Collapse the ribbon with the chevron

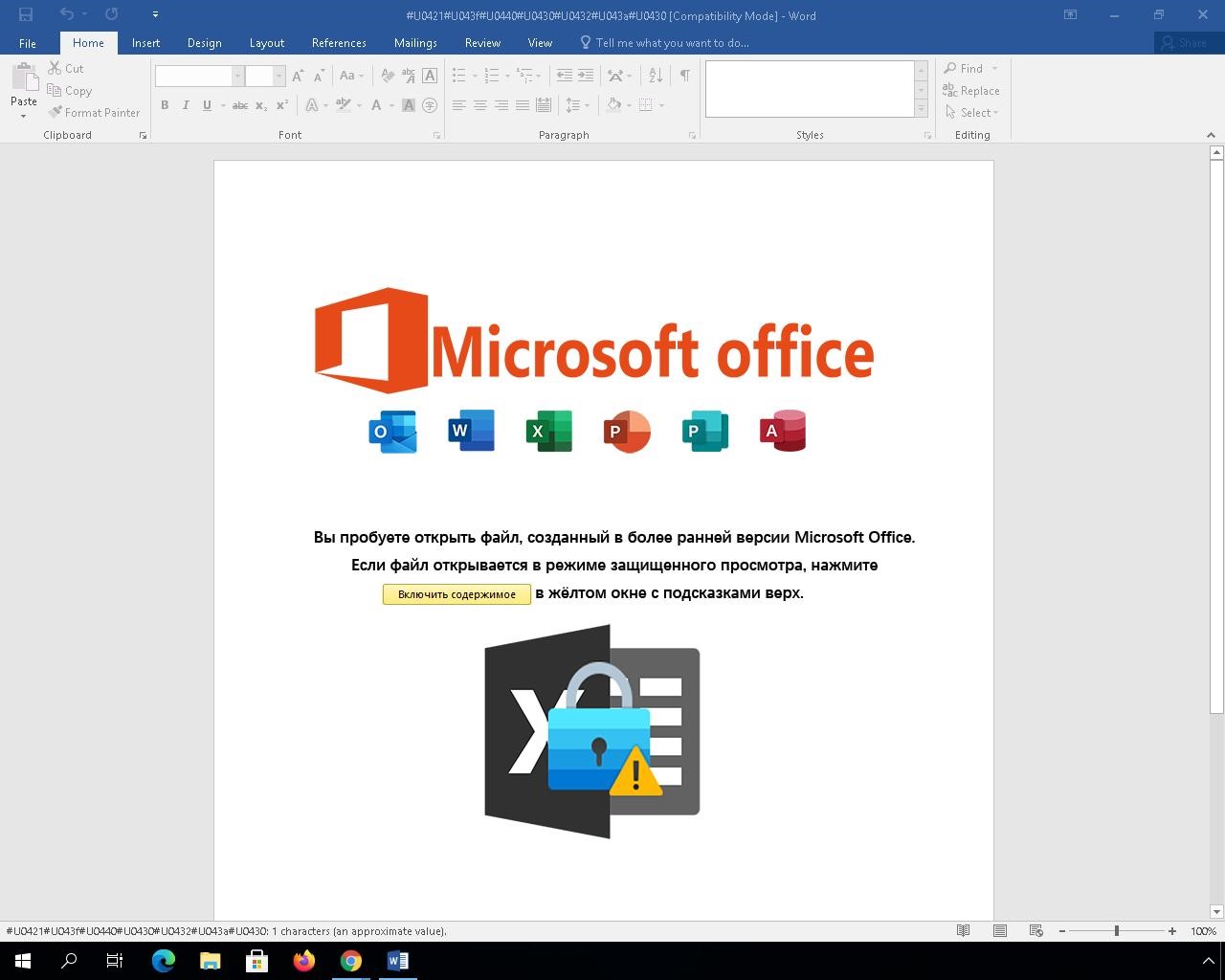pos(1211,135)
